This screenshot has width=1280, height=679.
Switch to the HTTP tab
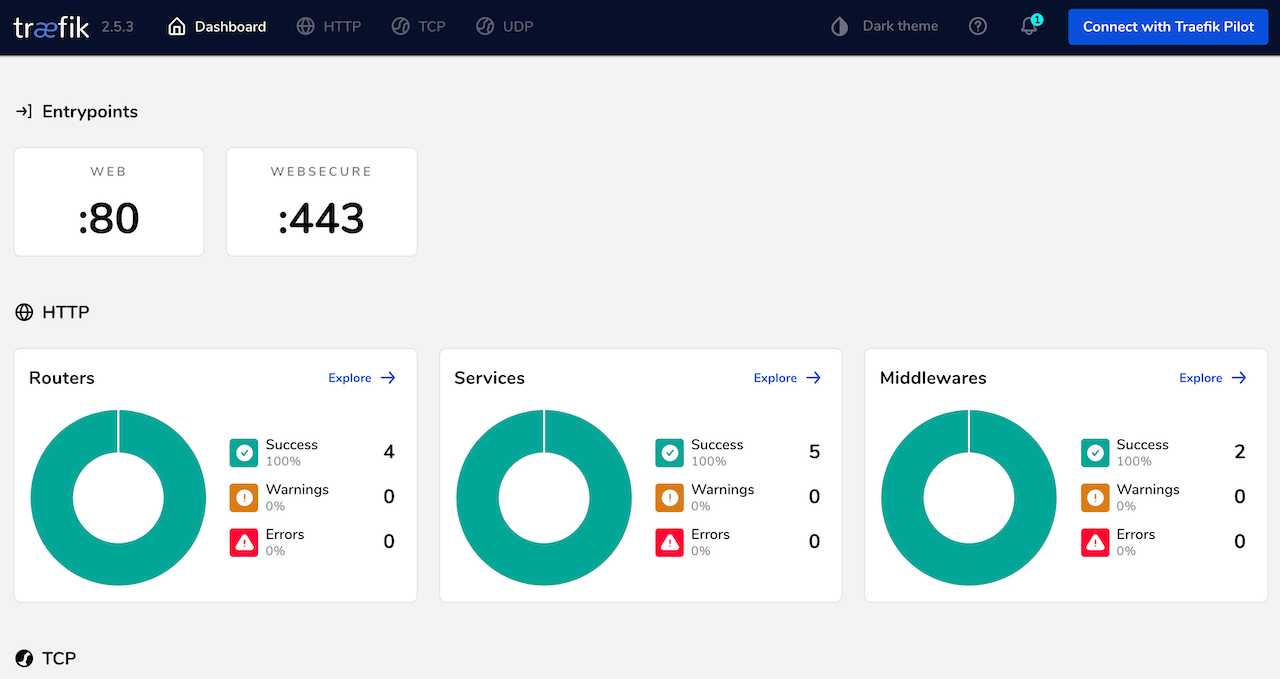coord(329,27)
